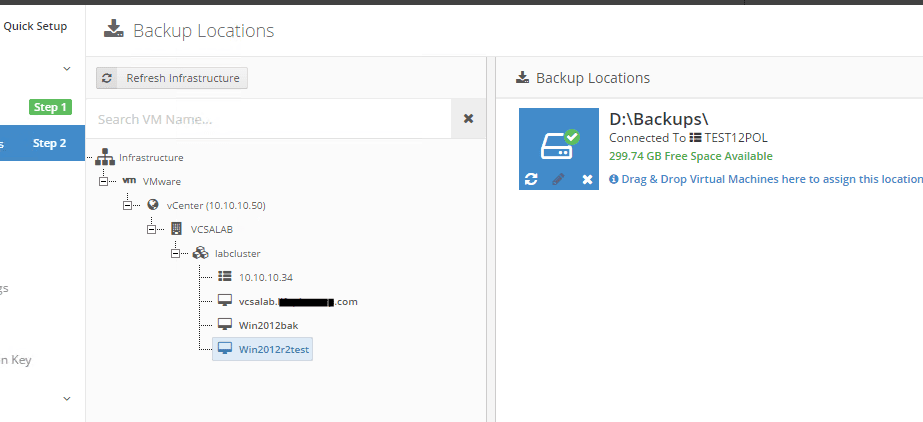Collapse the VMware tree node
This screenshot has width=923, height=422.
103,181
